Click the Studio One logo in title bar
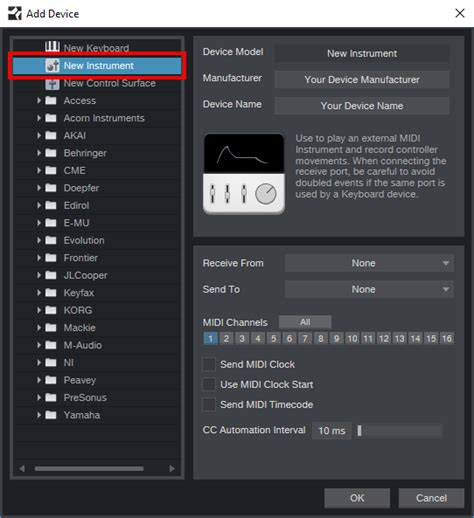474x518 pixels. point(15,14)
